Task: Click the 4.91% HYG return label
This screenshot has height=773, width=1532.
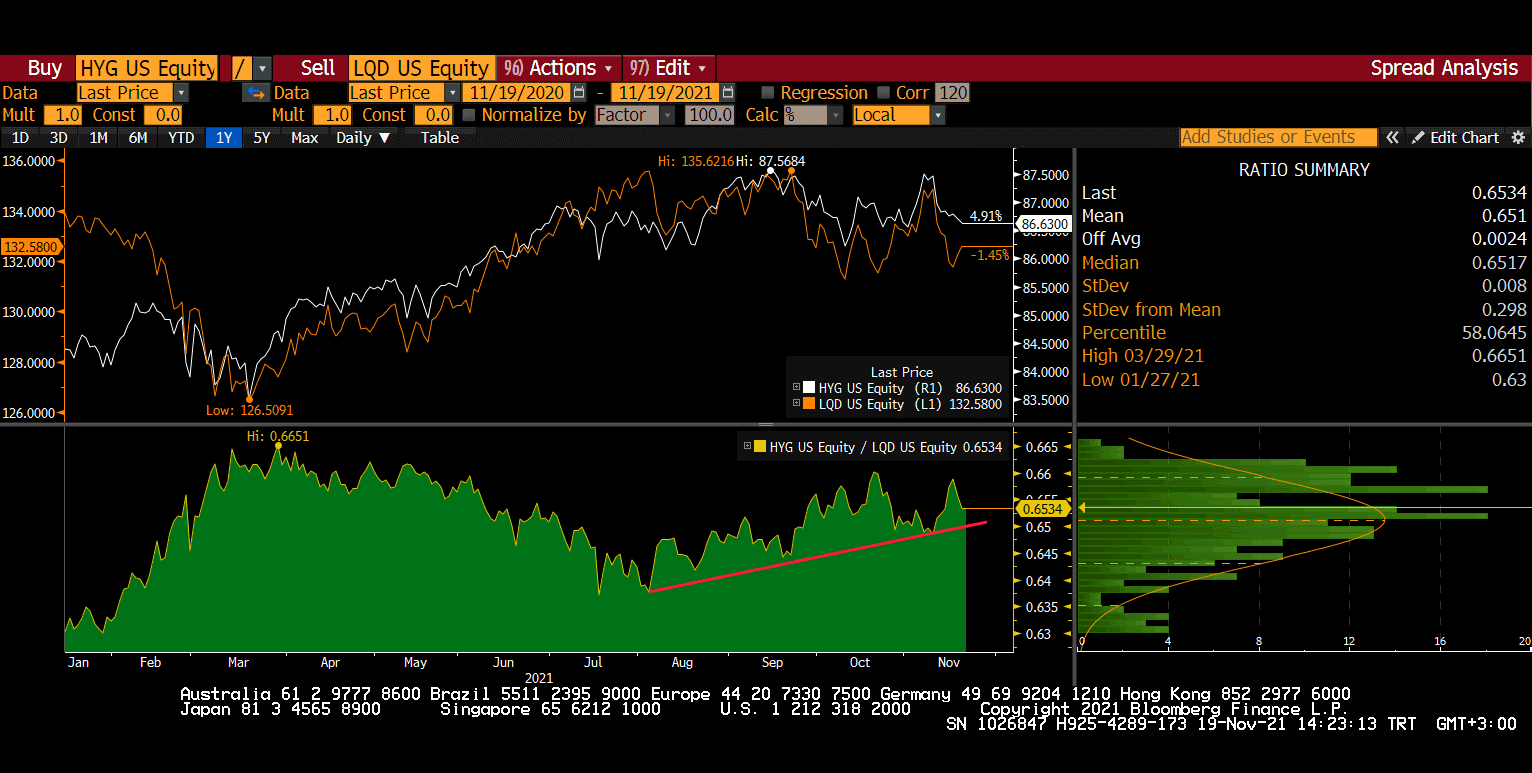Action: click(x=985, y=216)
